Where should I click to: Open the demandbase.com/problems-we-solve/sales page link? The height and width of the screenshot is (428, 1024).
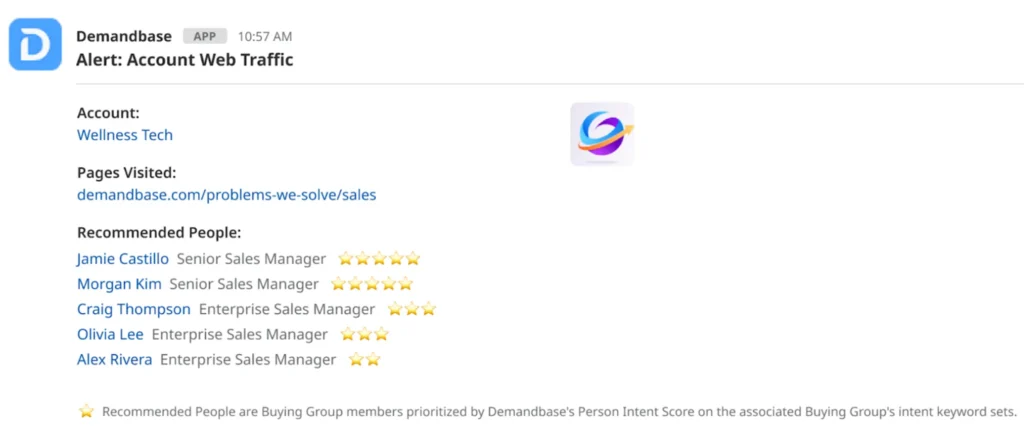pos(226,195)
